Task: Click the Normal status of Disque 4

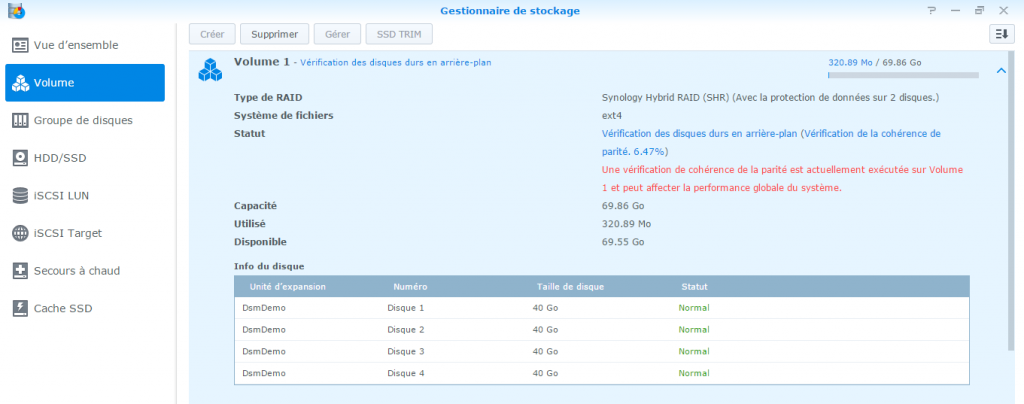Action: pyautogui.click(x=694, y=373)
